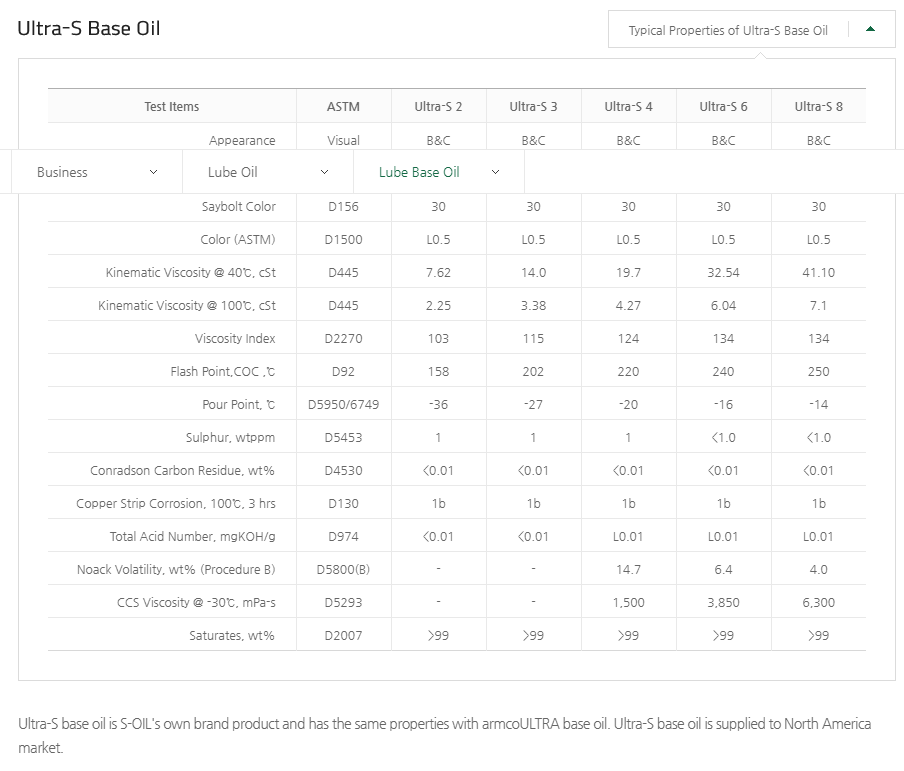The height and width of the screenshot is (771, 904).
Task: Click ASTM method D4530
Action: pyautogui.click(x=343, y=471)
